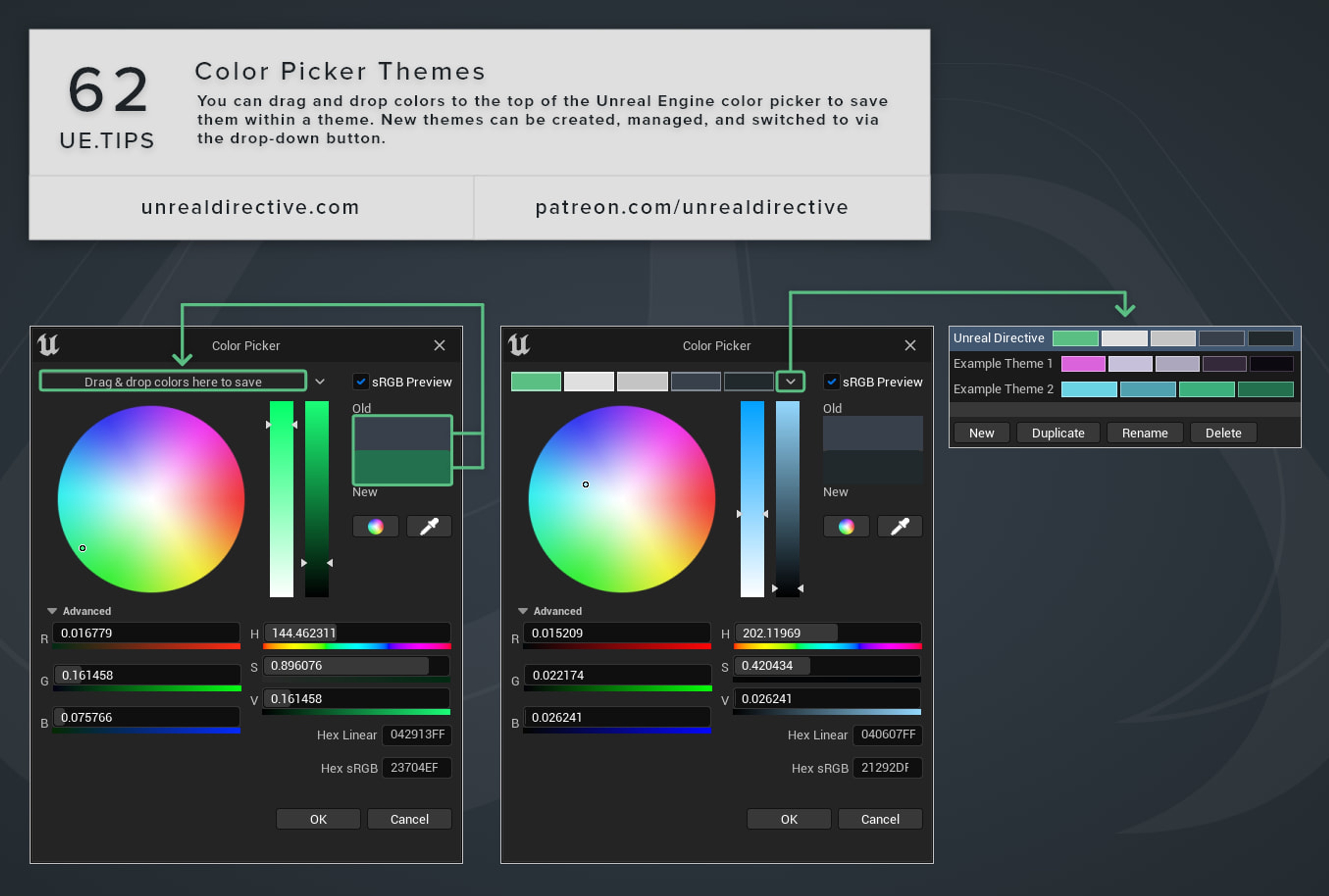Select Example Theme 1 from the theme list
The width and height of the screenshot is (1329, 896).
point(1003,364)
